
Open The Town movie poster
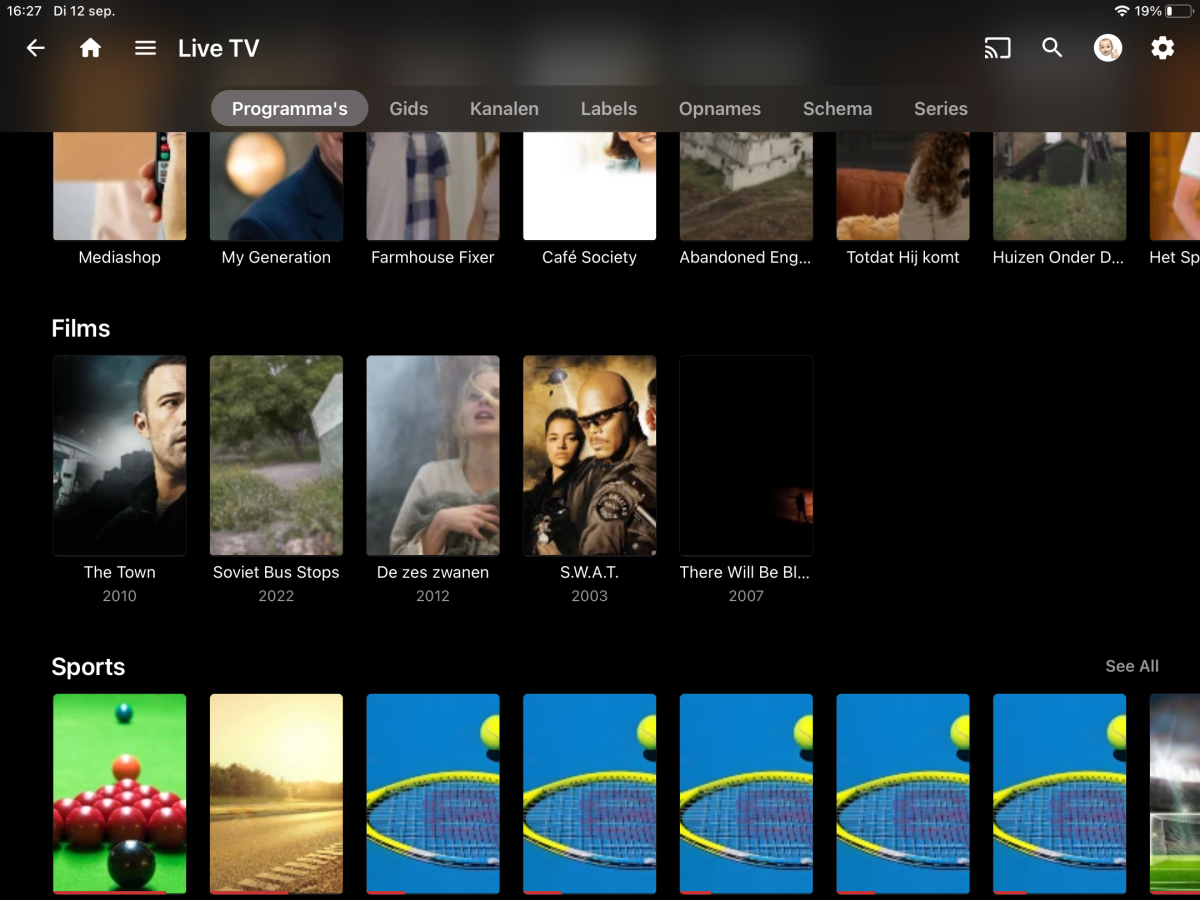(x=120, y=455)
